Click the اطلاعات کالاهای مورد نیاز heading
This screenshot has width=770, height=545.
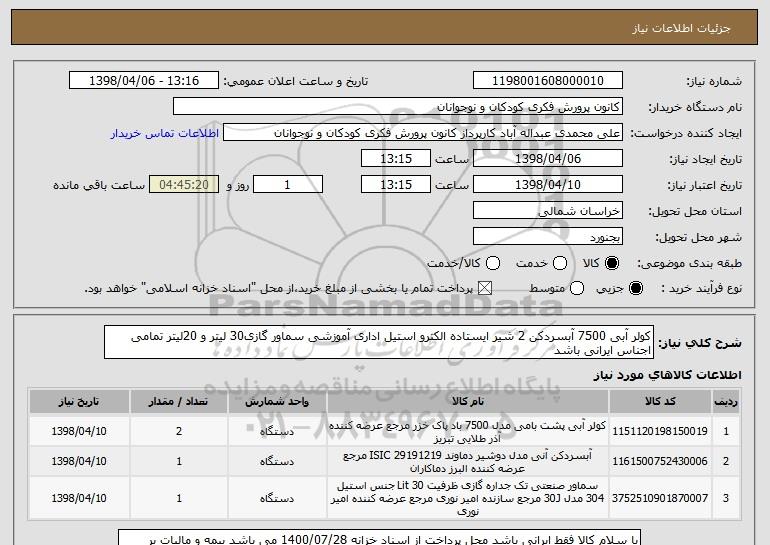(x=667, y=375)
